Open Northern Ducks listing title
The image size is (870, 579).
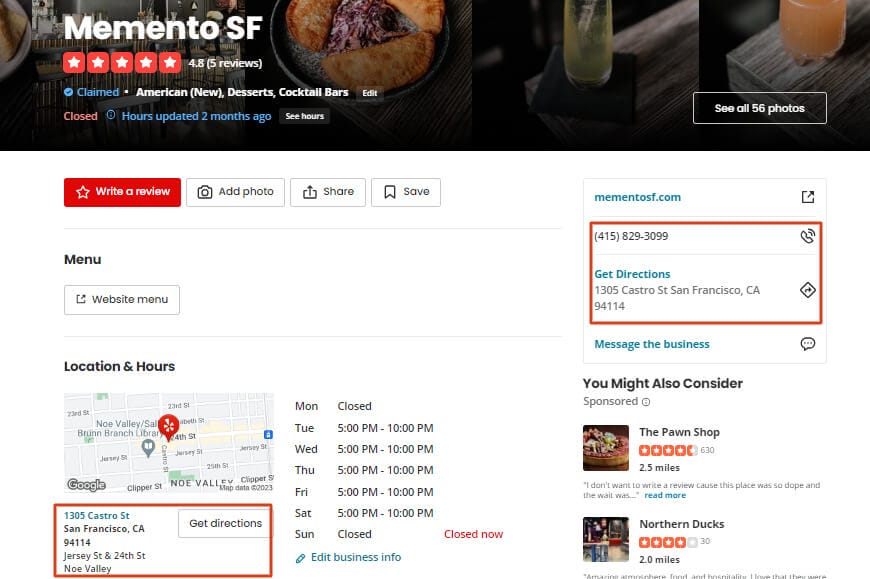pos(681,524)
